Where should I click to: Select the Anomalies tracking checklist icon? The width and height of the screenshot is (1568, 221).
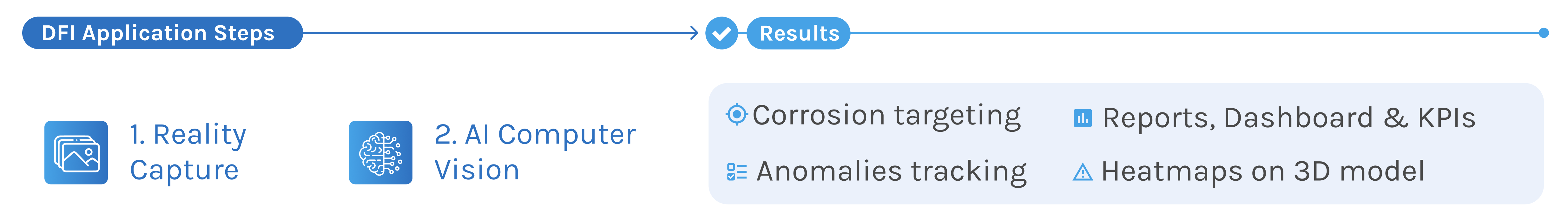coord(736,172)
